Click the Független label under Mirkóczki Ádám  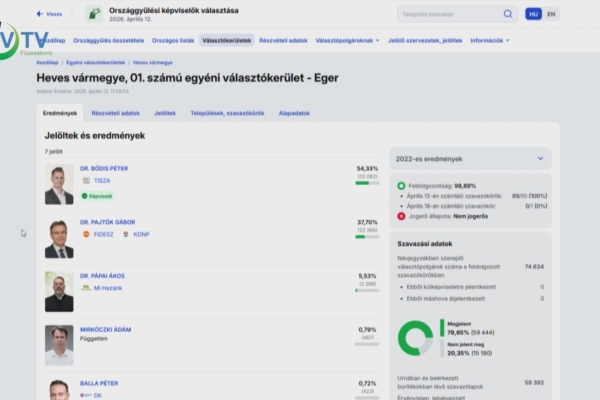click(x=94, y=338)
